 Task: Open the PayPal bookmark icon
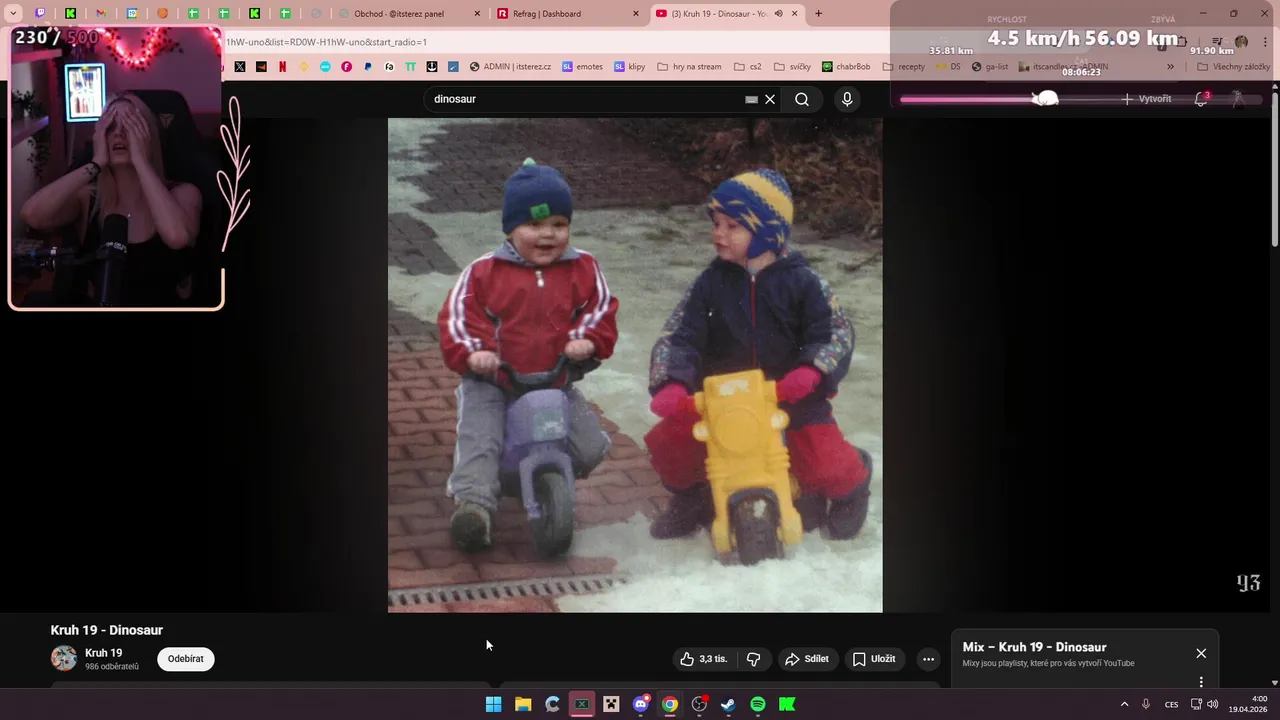pos(368,67)
